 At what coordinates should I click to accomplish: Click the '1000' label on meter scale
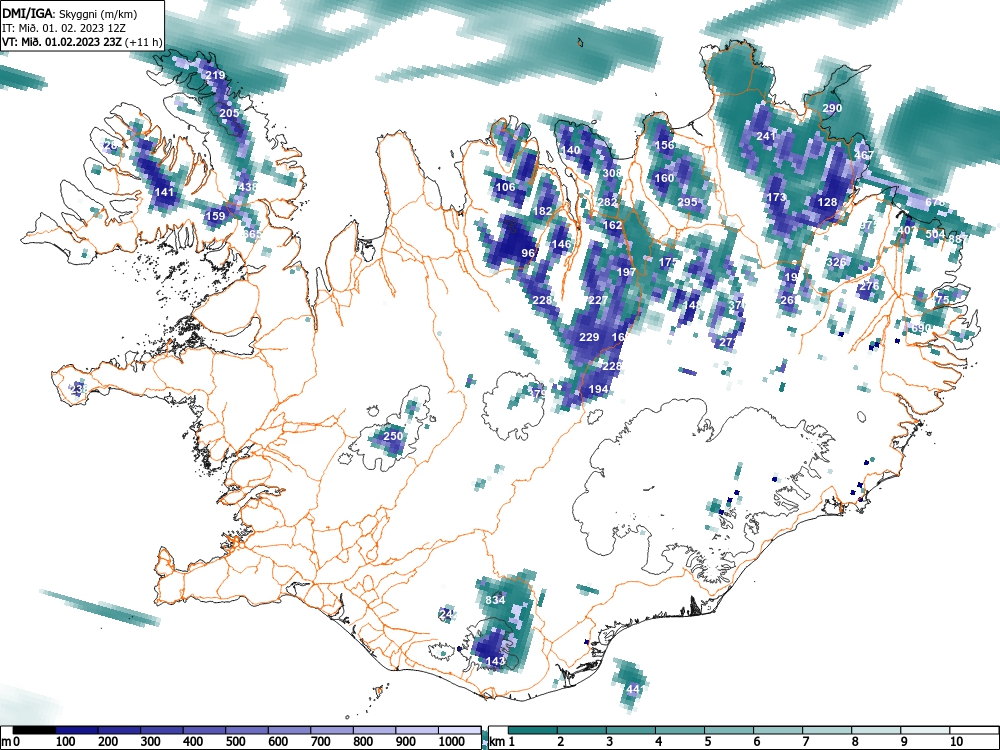(452, 742)
